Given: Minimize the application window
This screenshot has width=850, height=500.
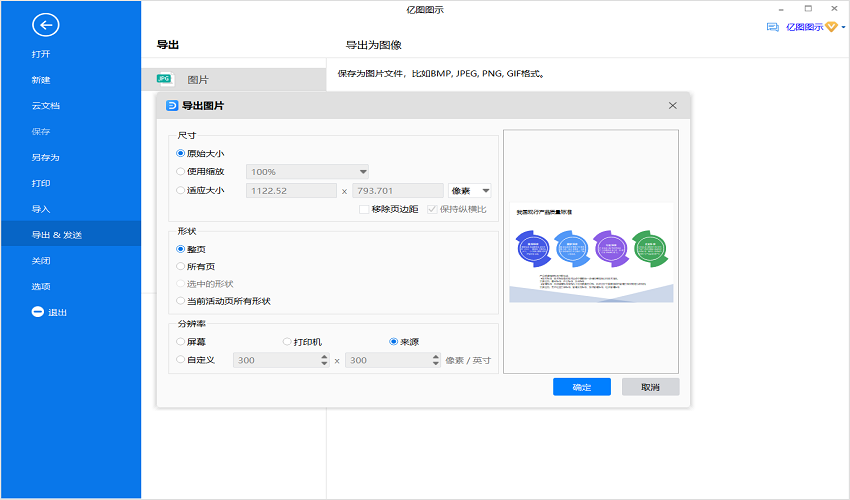Looking at the screenshot, I should [781, 9].
